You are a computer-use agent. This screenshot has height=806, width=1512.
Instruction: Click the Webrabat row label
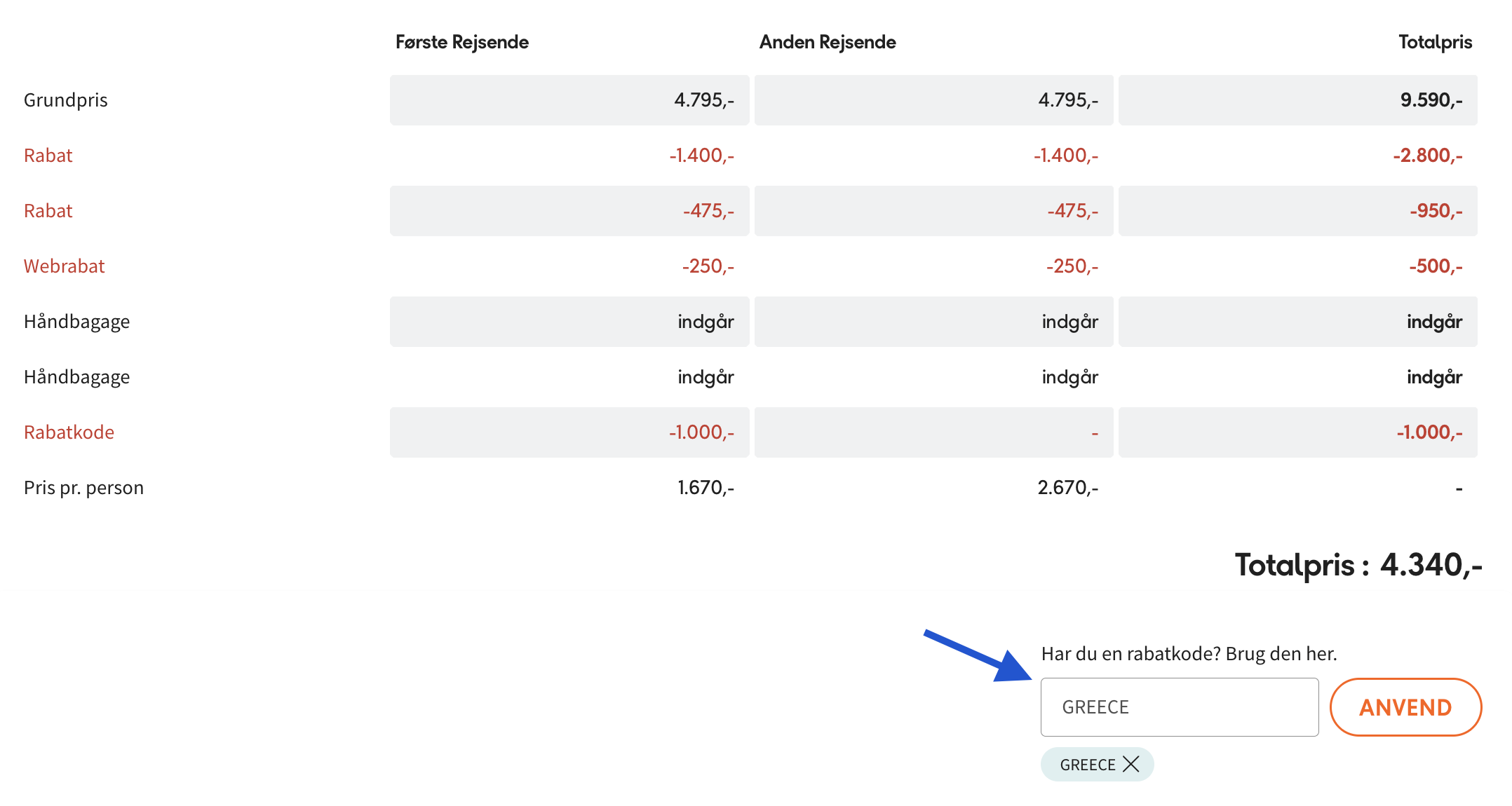64,266
